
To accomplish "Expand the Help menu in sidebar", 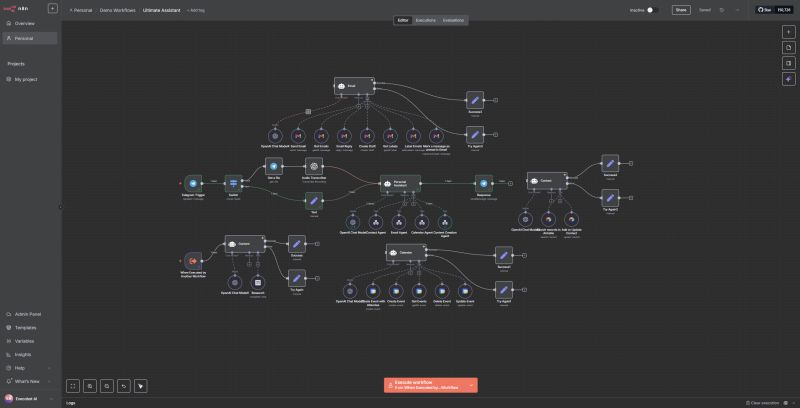I will [x=31, y=368].
